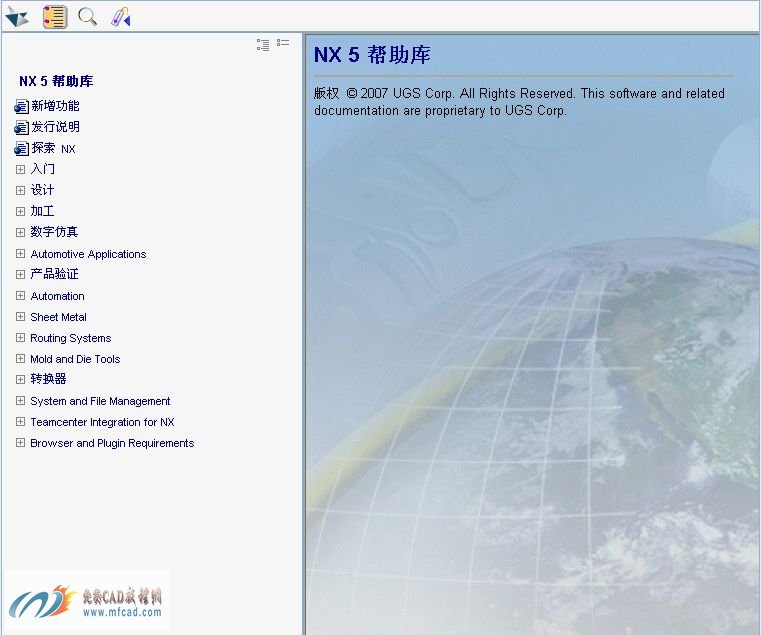The width and height of the screenshot is (761, 635).
Task: Expand the Automation tree node
Action: click(20, 295)
